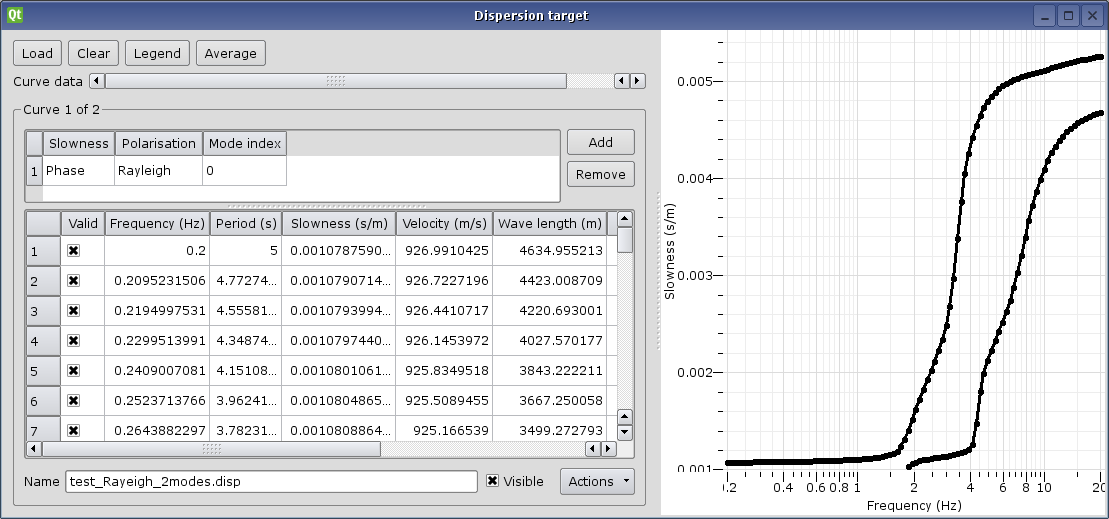Uncheck Valid for row 4

pyautogui.click(x=73, y=341)
